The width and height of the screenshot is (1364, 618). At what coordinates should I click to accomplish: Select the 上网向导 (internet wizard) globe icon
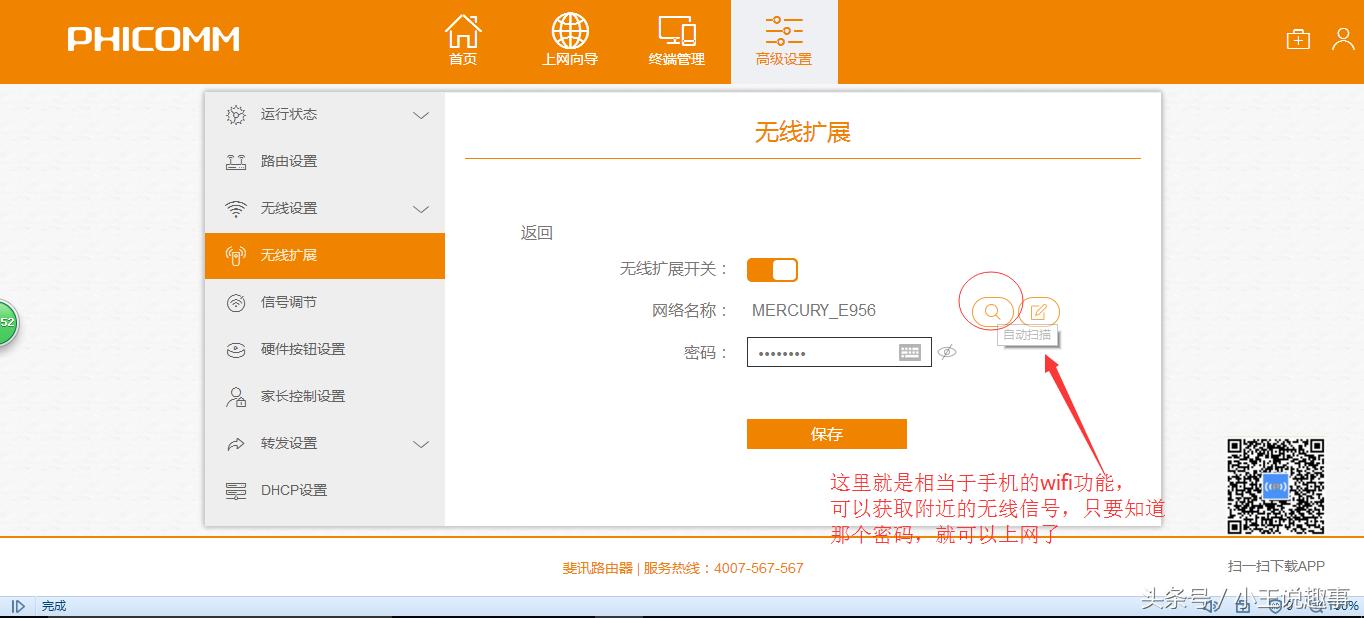tap(569, 40)
